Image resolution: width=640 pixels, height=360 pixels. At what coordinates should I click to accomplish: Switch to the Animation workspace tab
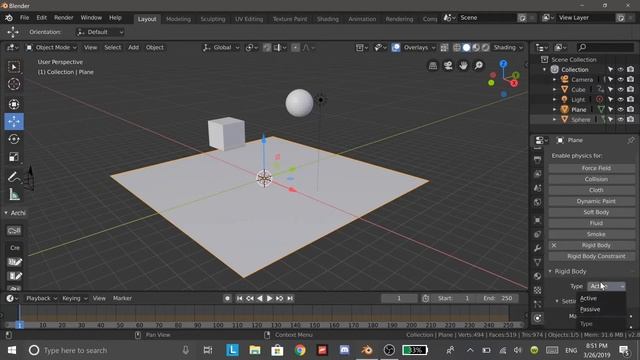362,19
